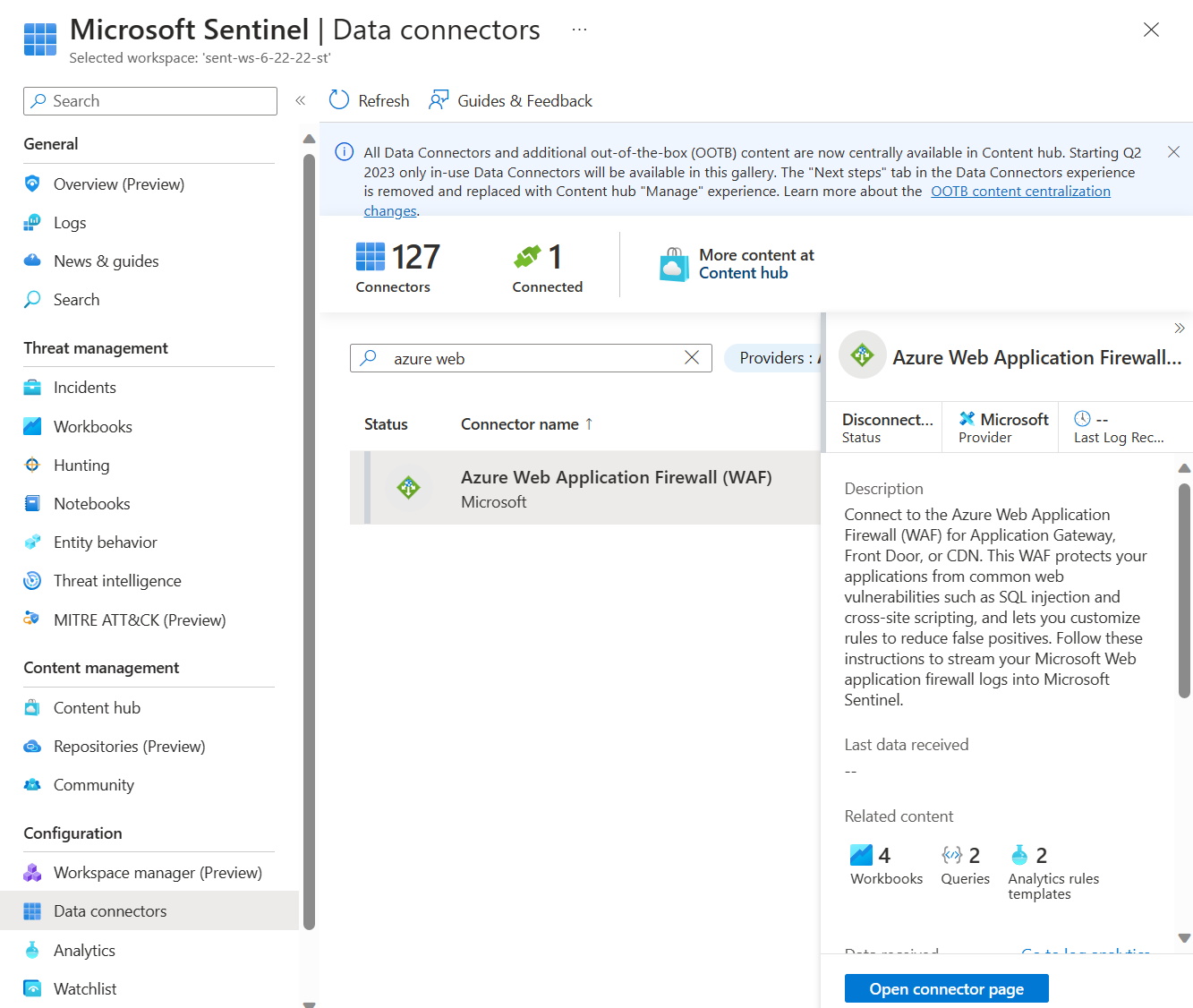Go to Watchlist in sidebar
Image resolution: width=1193 pixels, height=1008 pixels.
tap(85, 988)
